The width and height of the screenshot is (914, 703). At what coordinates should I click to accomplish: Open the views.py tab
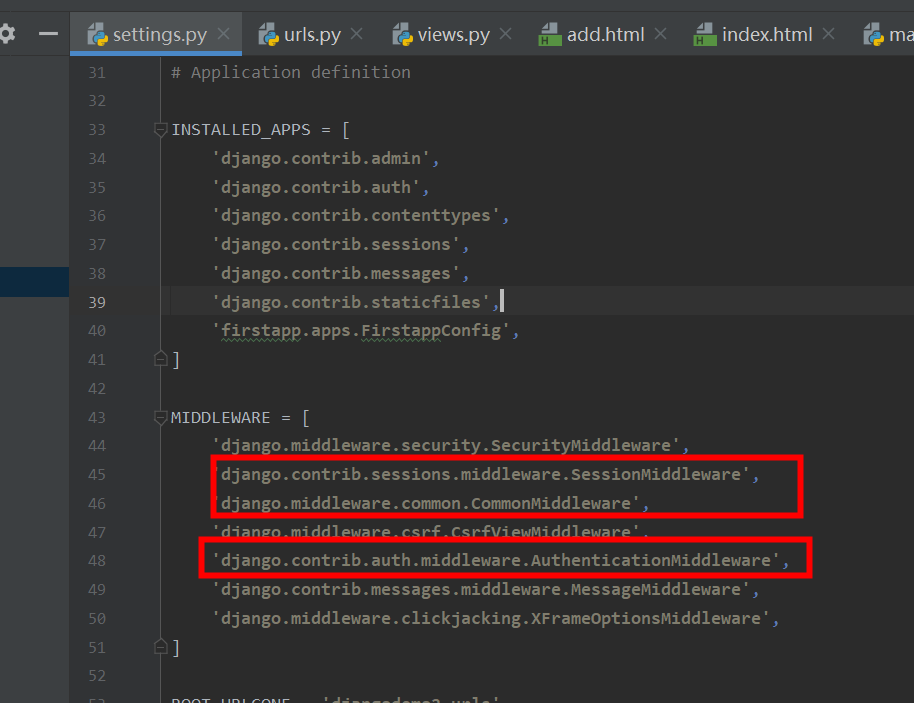point(454,34)
